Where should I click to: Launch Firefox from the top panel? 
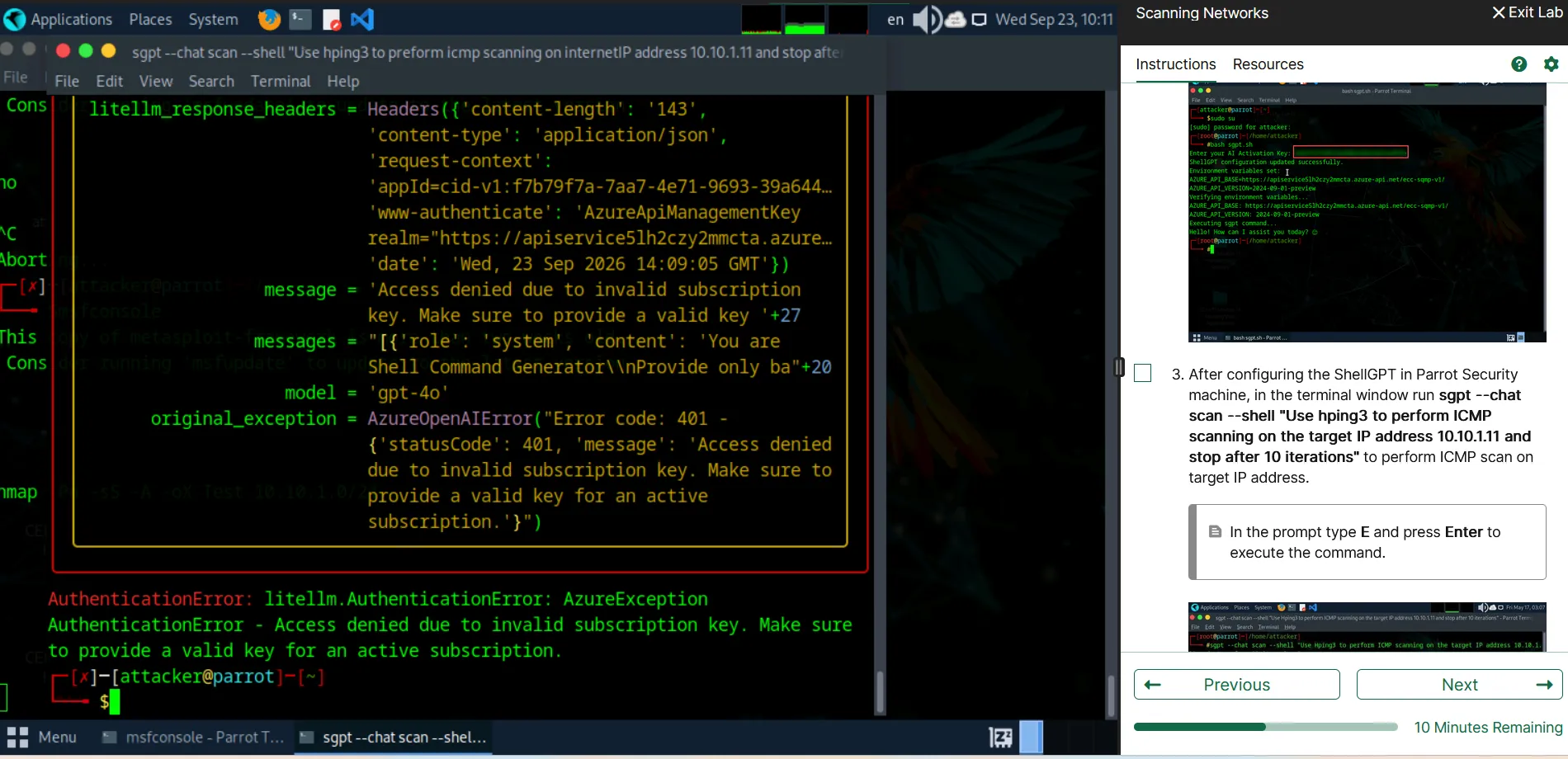(269, 19)
